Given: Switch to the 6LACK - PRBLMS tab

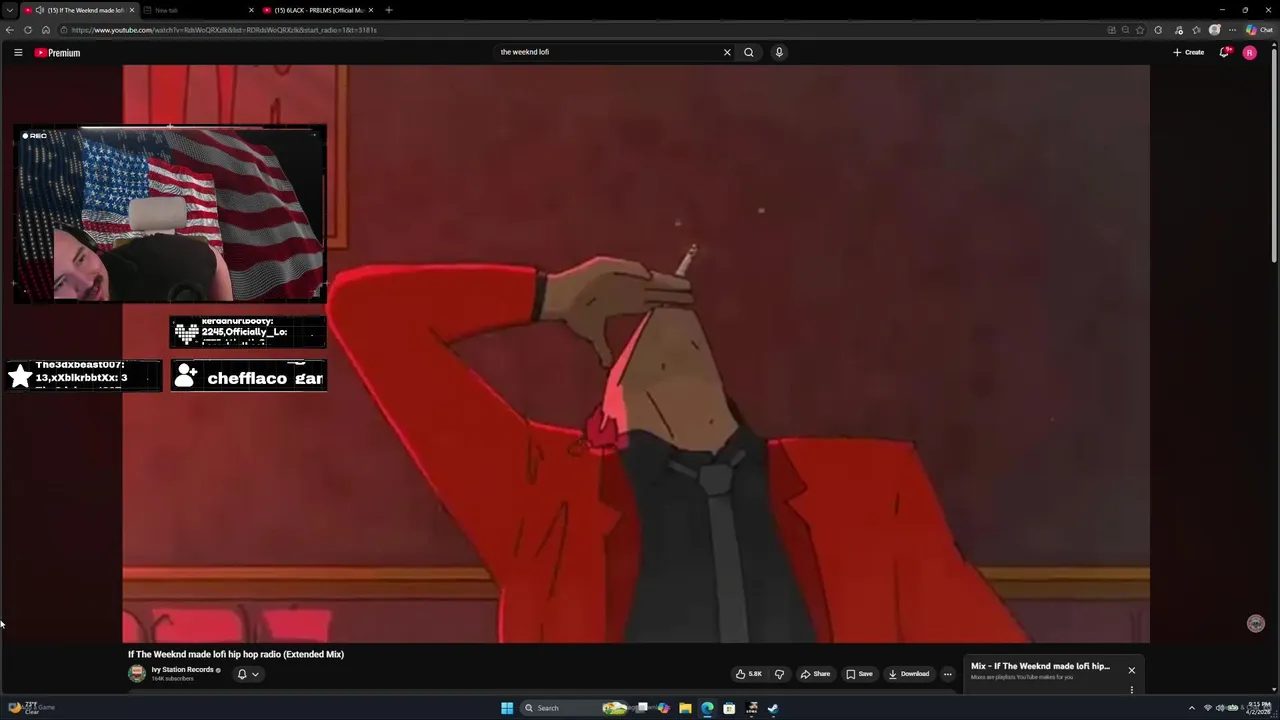Looking at the screenshot, I should pyautogui.click(x=318, y=10).
